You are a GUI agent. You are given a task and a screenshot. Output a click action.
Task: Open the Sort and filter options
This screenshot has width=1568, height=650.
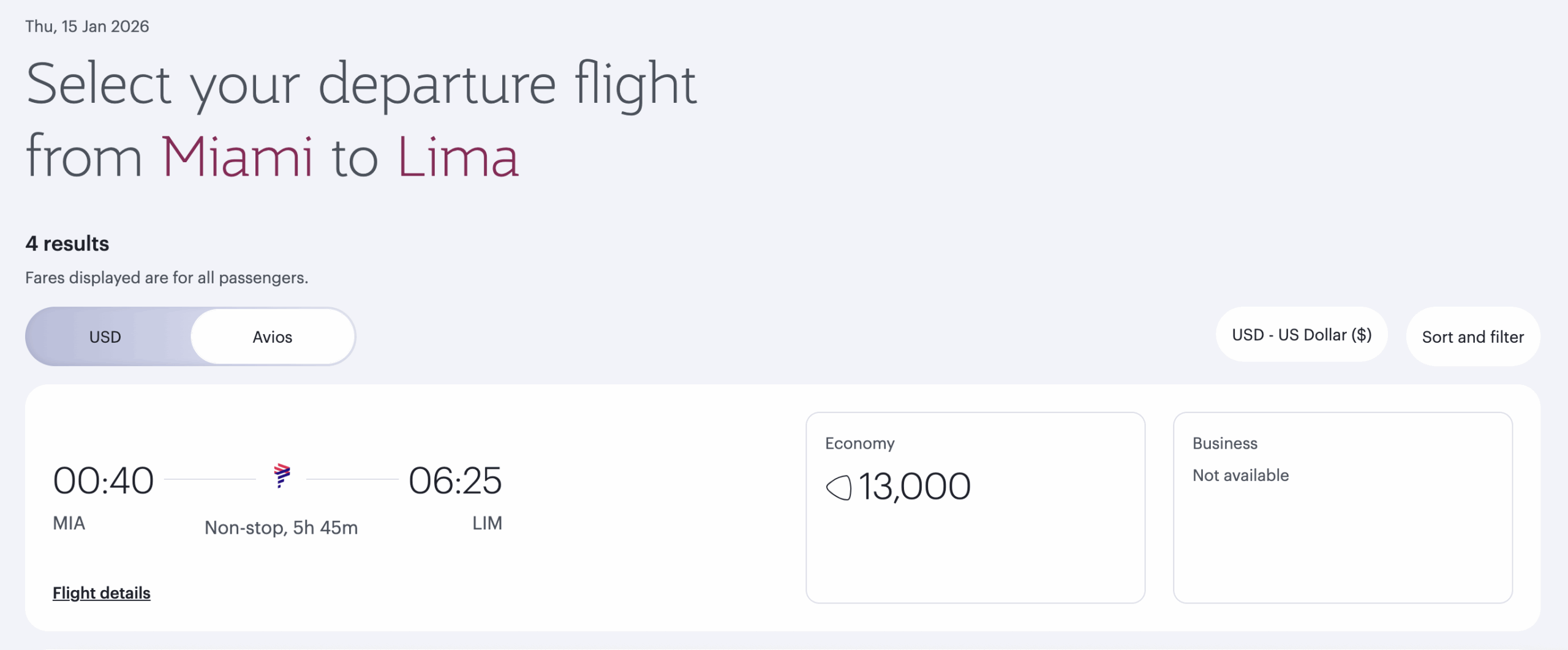(1472, 337)
